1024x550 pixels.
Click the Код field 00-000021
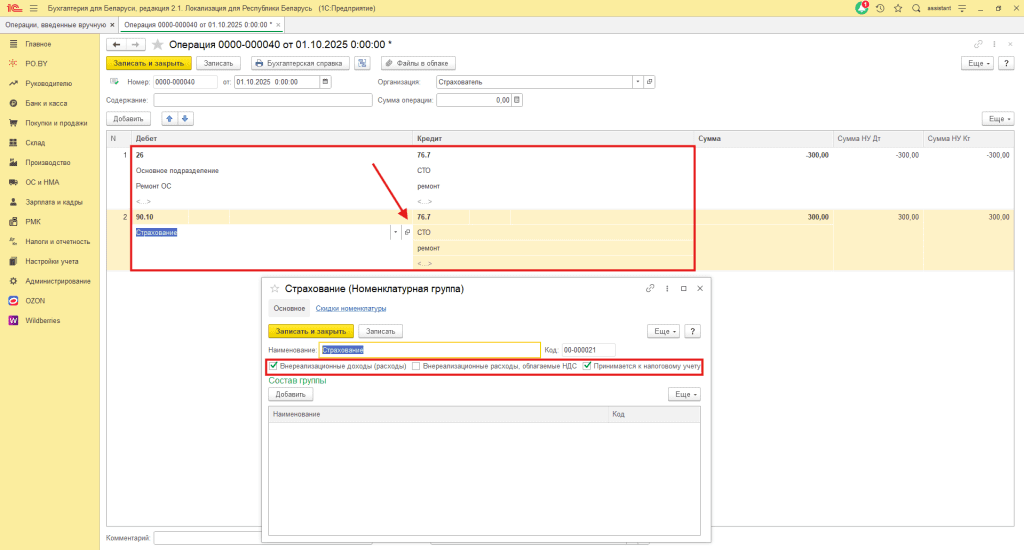pyautogui.click(x=588, y=349)
